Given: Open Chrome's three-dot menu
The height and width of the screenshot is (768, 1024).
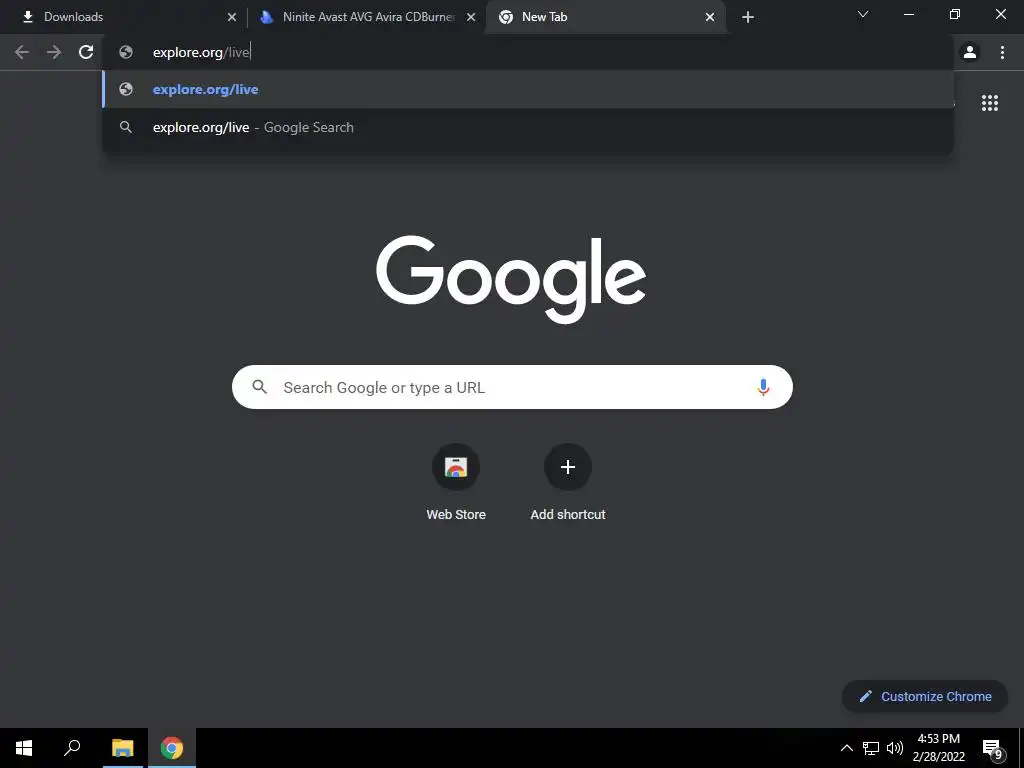Looking at the screenshot, I should pos(1002,52).
